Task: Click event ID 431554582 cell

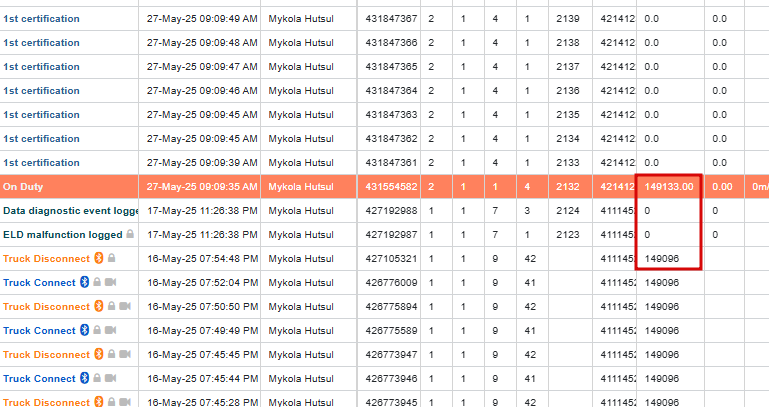Action: pos(391,187)
